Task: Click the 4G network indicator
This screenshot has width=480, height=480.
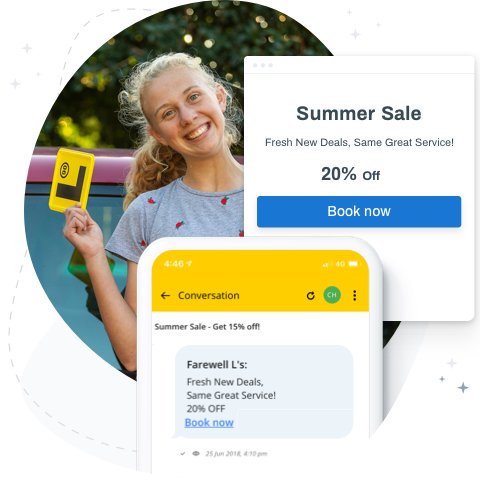Action: tap(340, 264)
